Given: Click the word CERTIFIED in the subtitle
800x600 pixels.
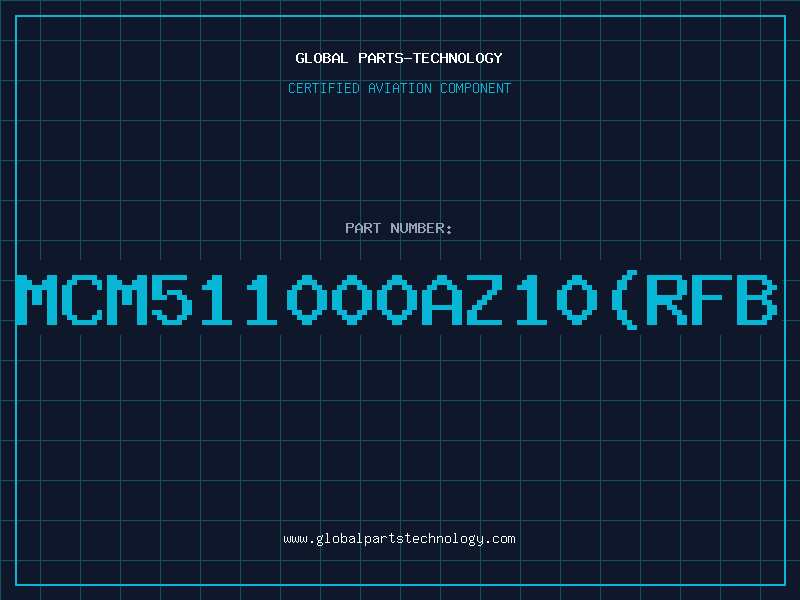Looking at the screenshot, I should pyautogui.click(x=324, y=88).
